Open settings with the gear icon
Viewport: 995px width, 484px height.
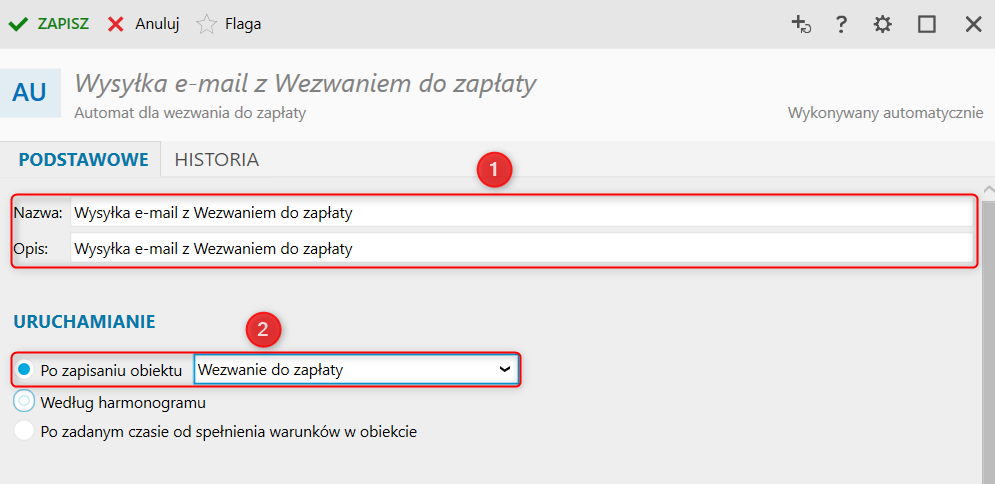point(883,25)
